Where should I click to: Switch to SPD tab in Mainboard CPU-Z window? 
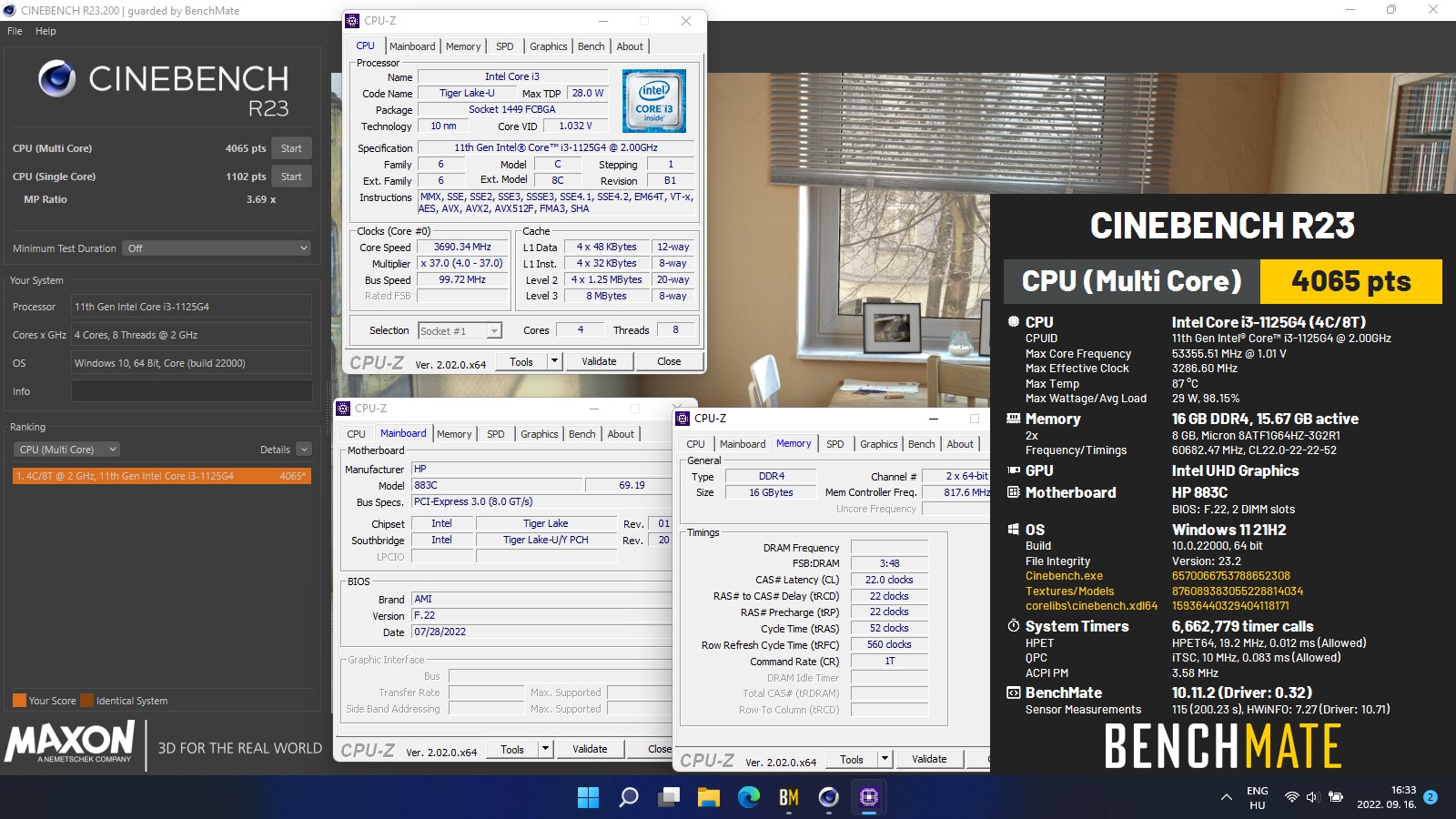point(496,434)
